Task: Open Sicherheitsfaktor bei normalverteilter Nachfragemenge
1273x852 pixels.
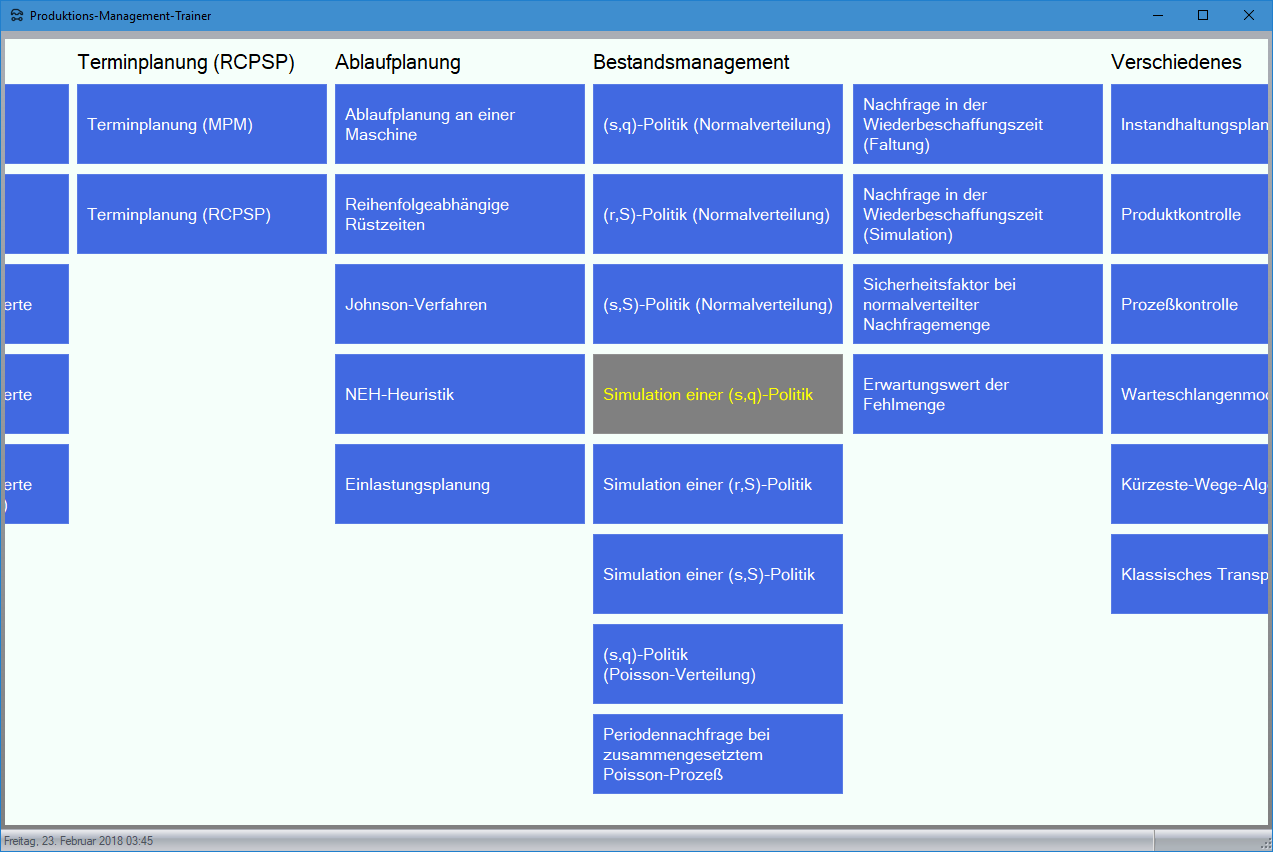Action: (x=977, y=304)
